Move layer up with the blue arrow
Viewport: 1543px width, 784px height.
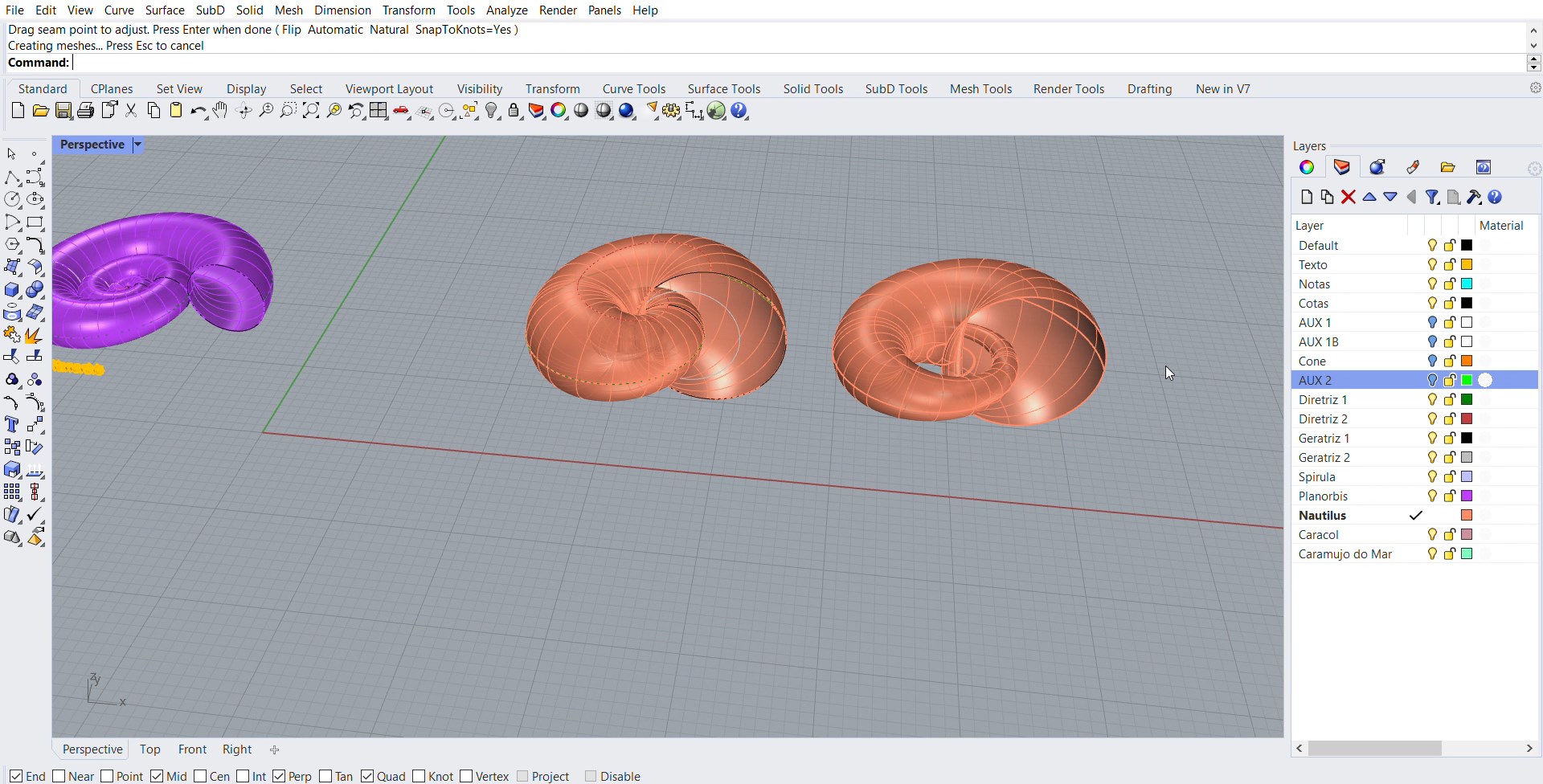(1369, 197)
